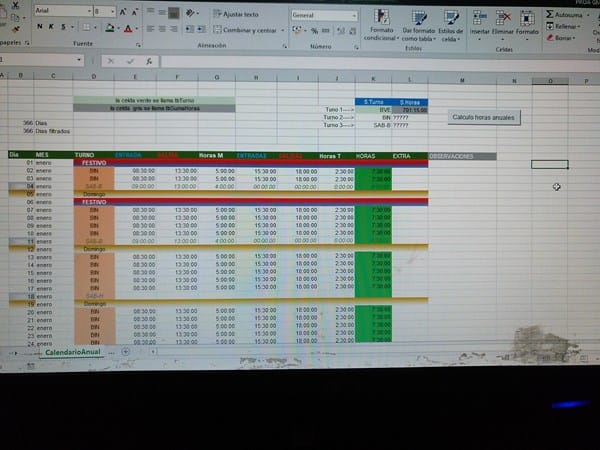The image size is (600, 450).
Task: Increase decimal places icon
Action: (341, 31)
